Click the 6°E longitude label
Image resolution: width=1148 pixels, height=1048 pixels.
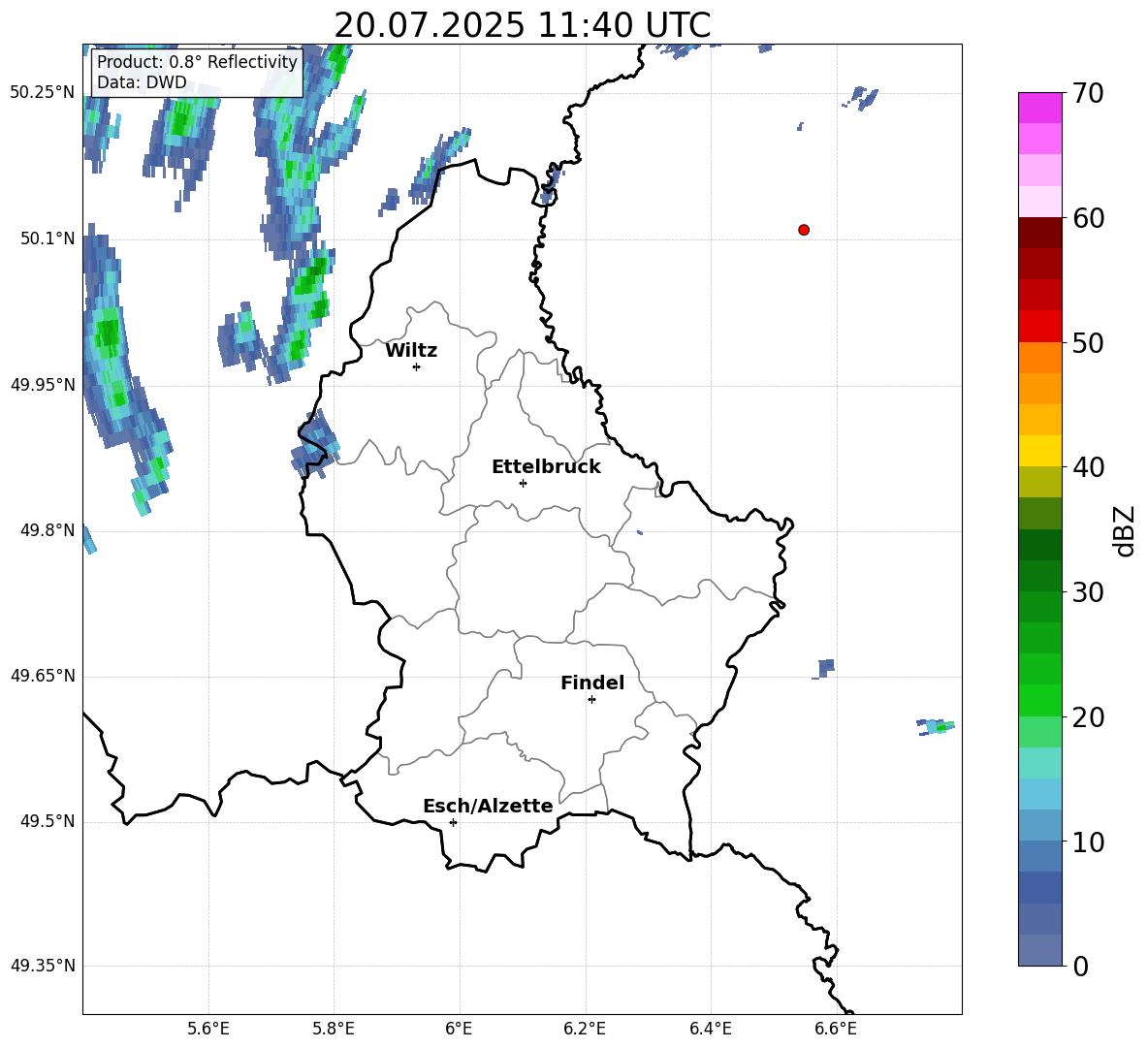pos(459,1029)
